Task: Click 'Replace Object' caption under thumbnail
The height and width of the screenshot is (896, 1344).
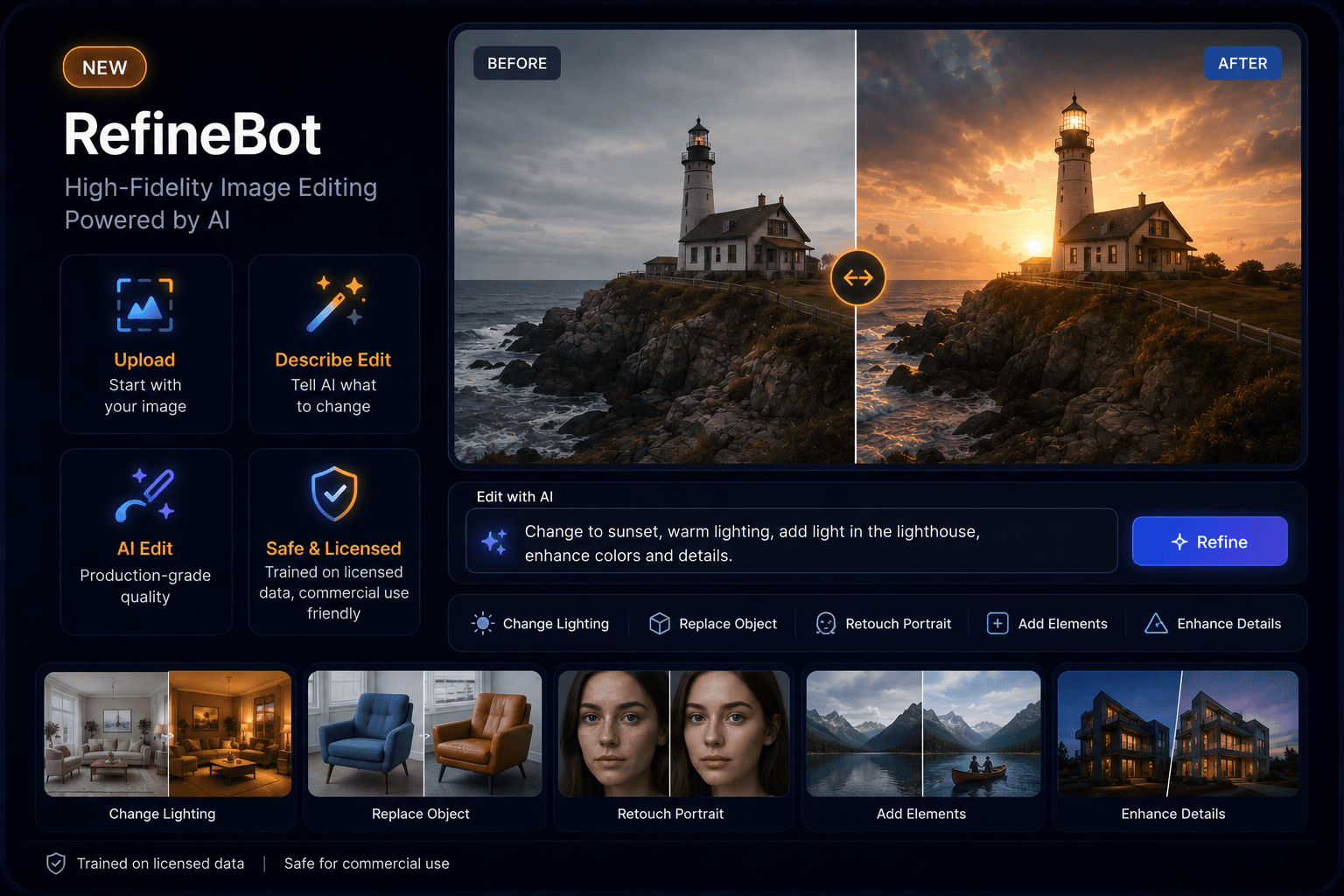Action: click(421, 814)
